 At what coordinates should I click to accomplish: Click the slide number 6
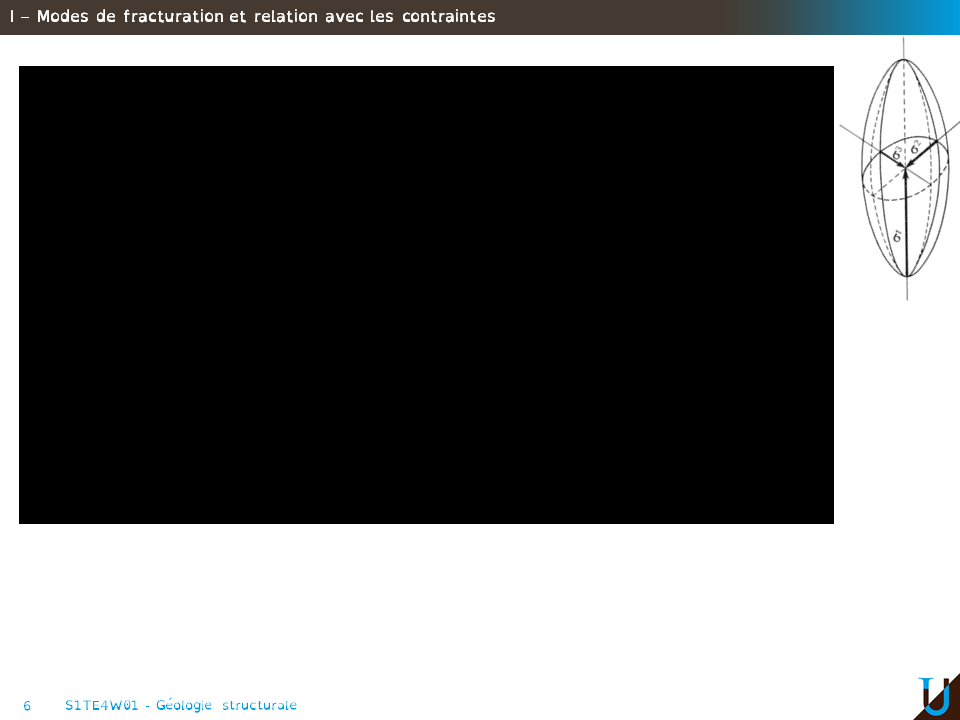(x=27, y=706)
